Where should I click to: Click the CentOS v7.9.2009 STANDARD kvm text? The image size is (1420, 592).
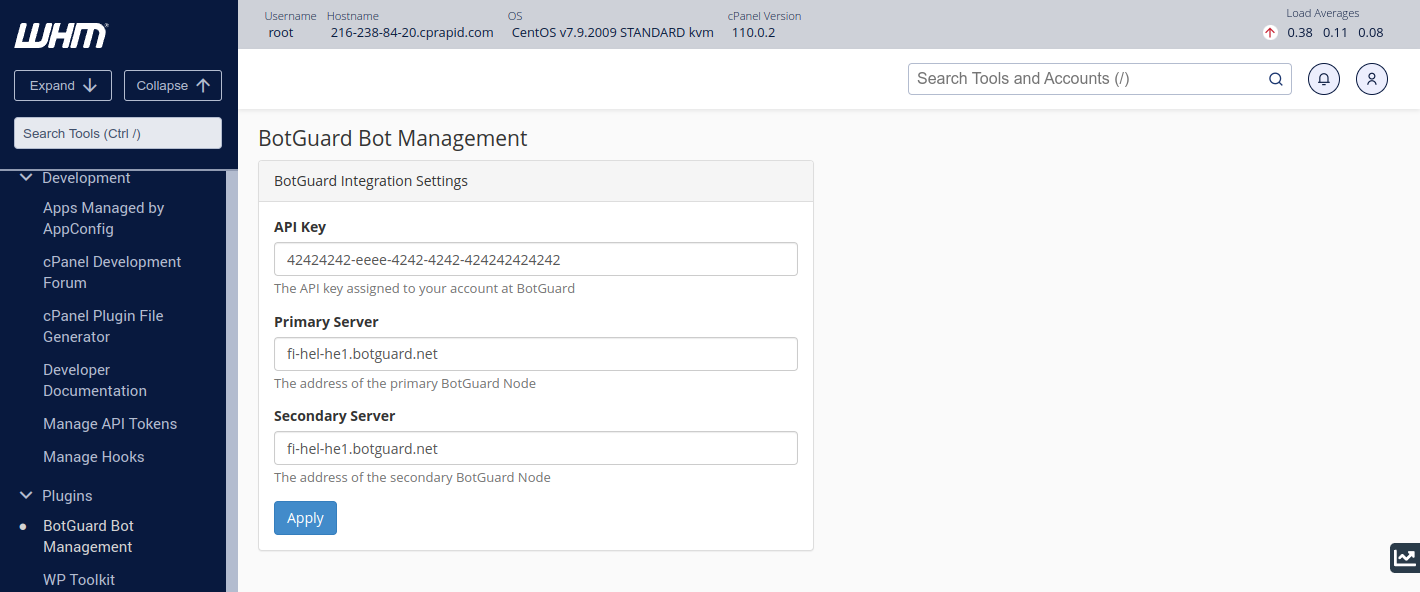click(x=613, y=32)
